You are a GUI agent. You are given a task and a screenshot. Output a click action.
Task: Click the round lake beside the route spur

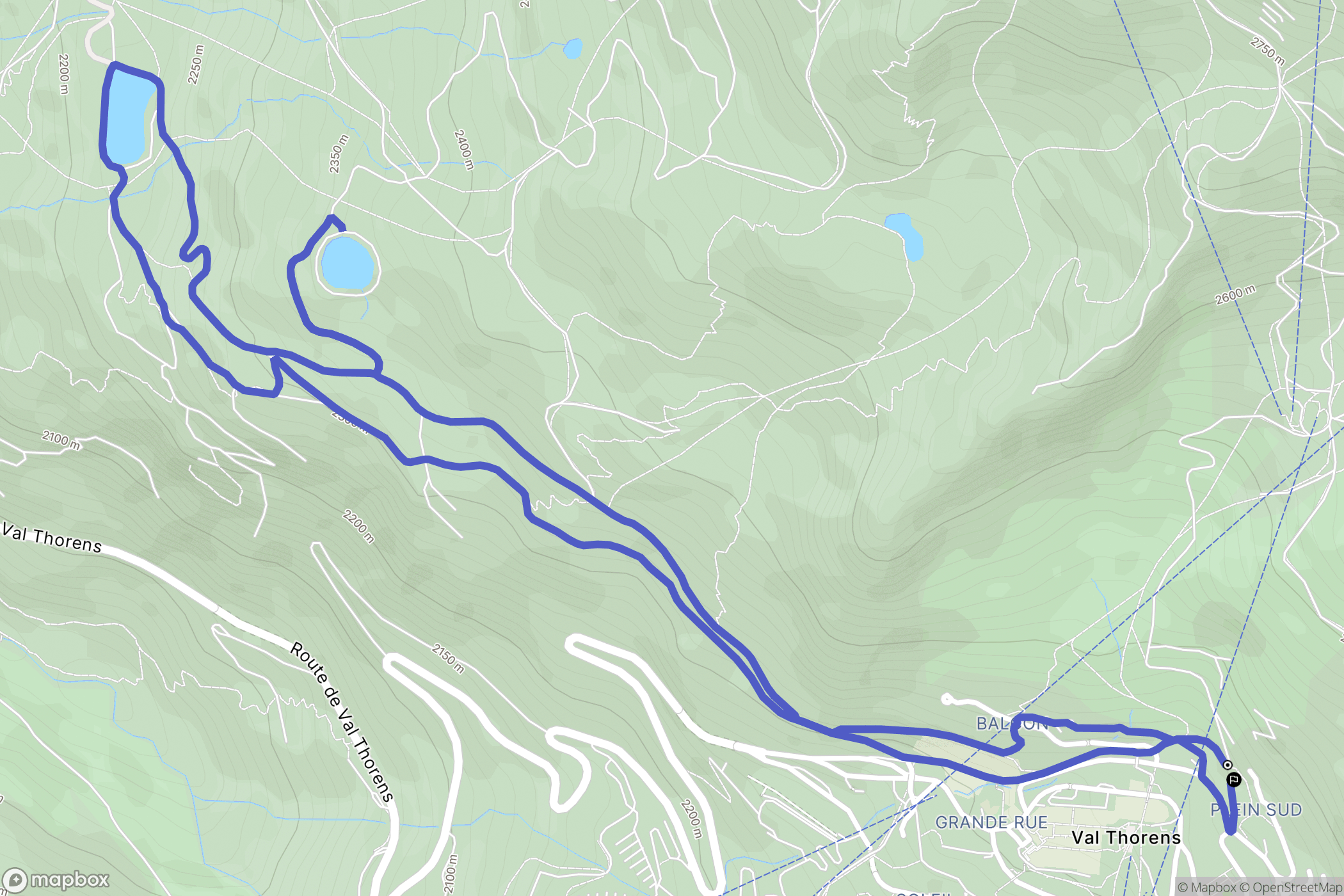[x=348, y=263]
